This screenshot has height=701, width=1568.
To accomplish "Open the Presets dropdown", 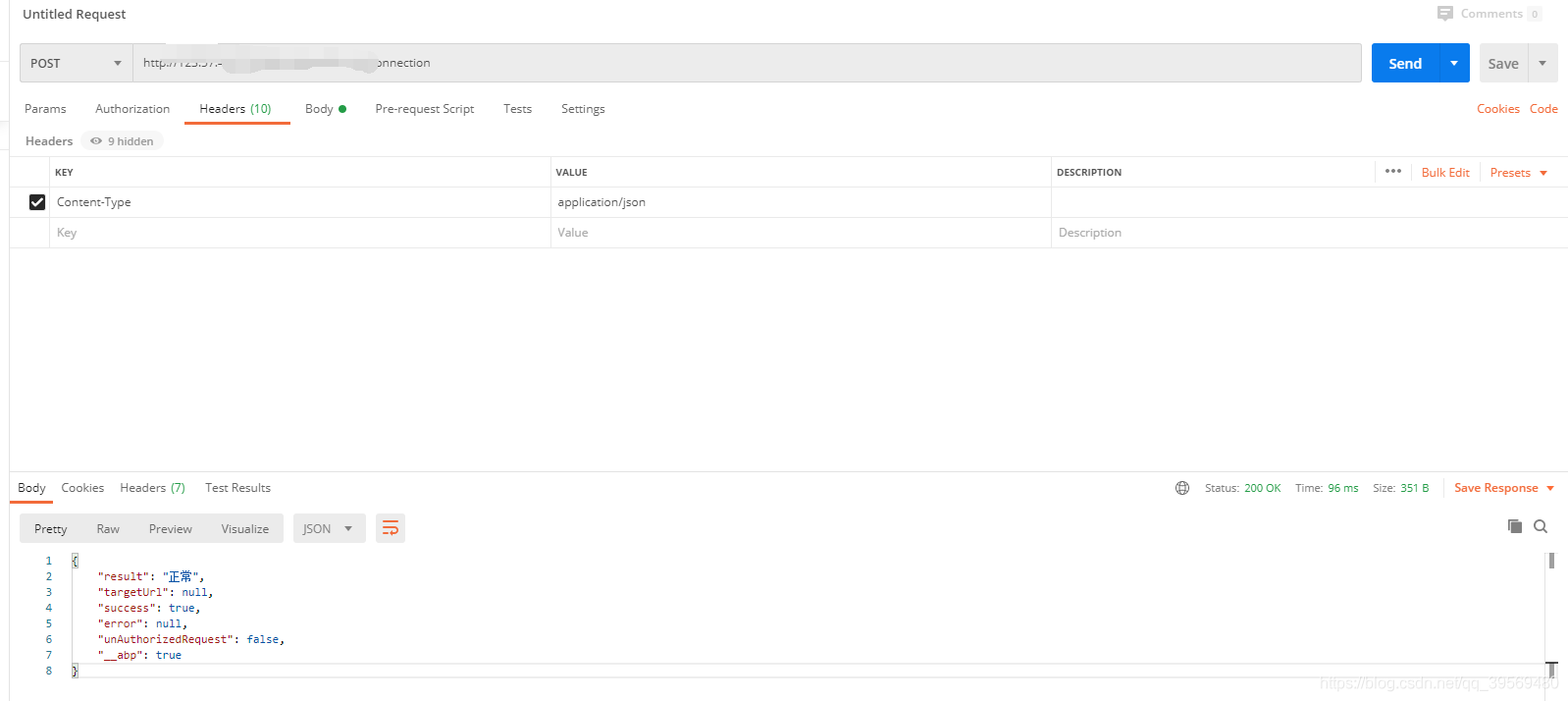I will click(x=1519, y=173).
